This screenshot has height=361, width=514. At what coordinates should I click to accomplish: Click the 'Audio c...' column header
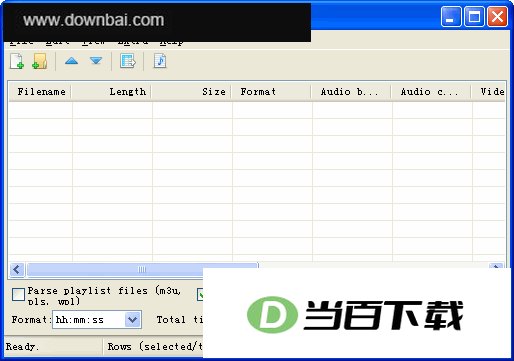[431, 91]
